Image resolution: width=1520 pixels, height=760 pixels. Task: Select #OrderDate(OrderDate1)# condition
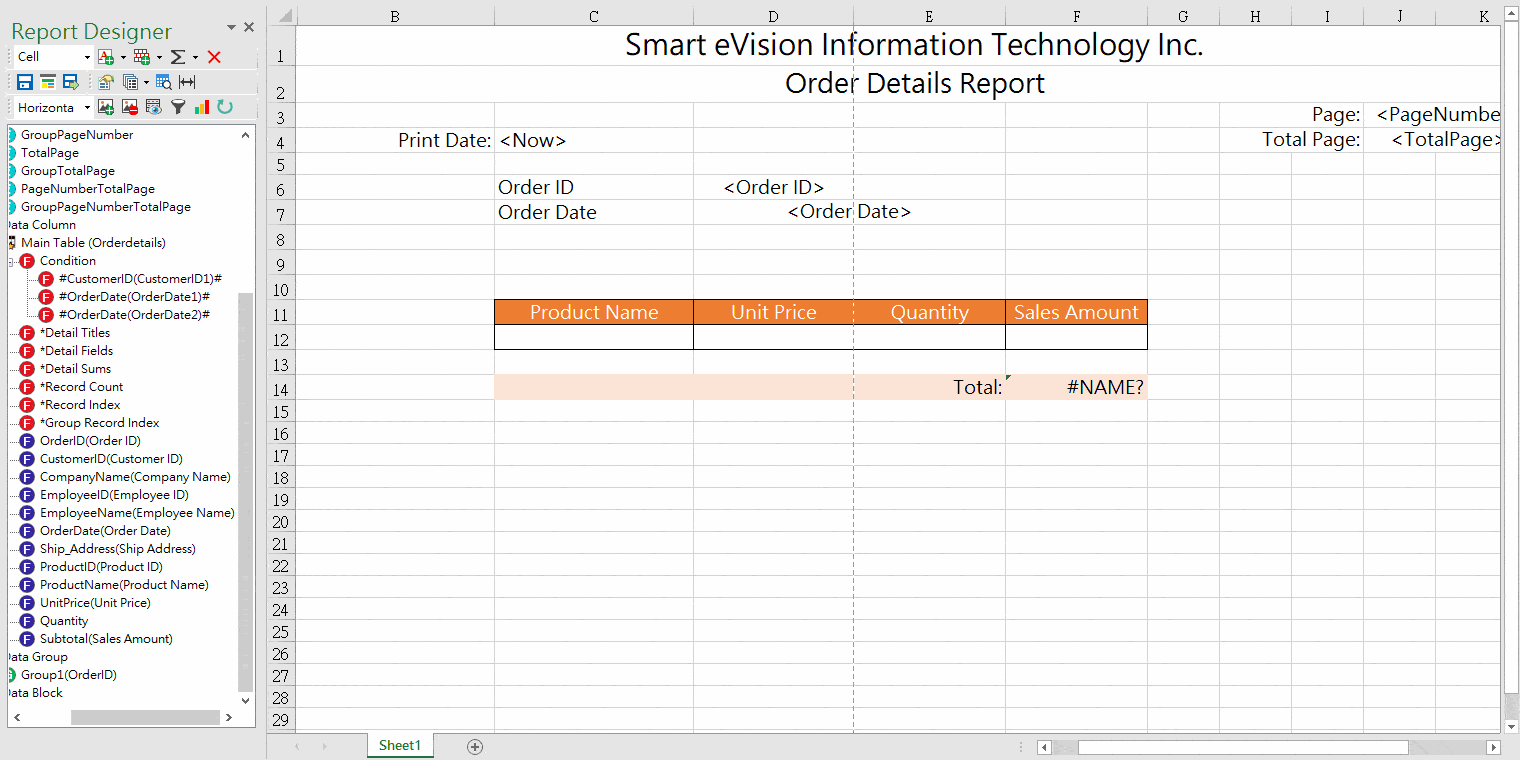(x=134, y=297)
